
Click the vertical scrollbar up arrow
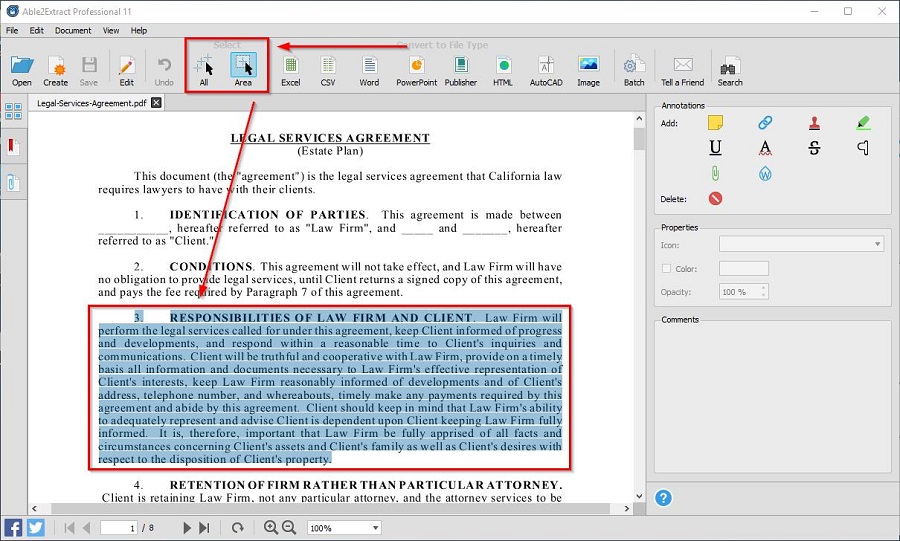[639, 119]
